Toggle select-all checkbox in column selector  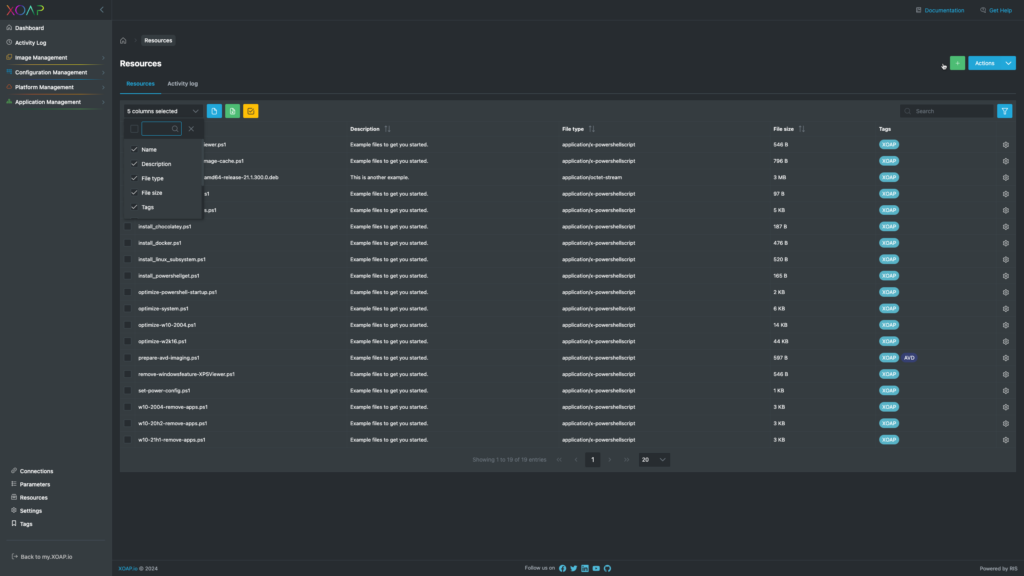135,129
